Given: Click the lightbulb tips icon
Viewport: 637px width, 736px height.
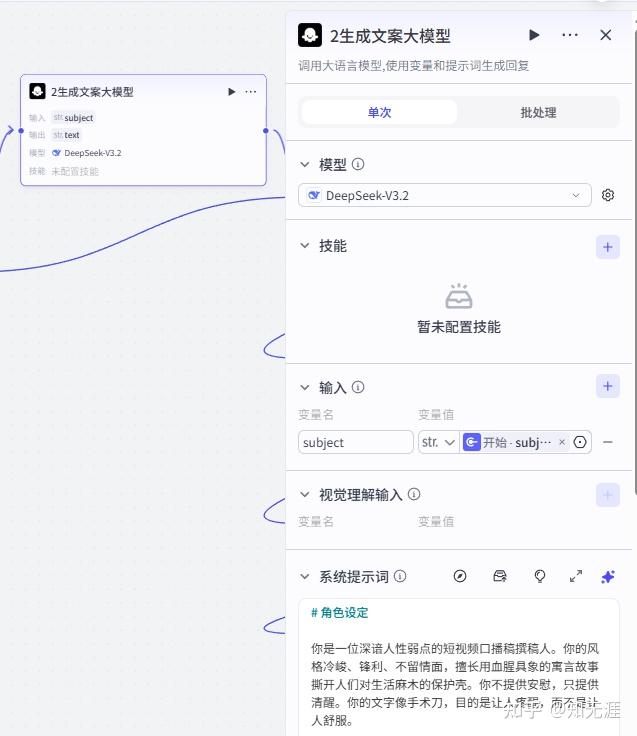Looking at the screenshot, I should tap(540, 576).
